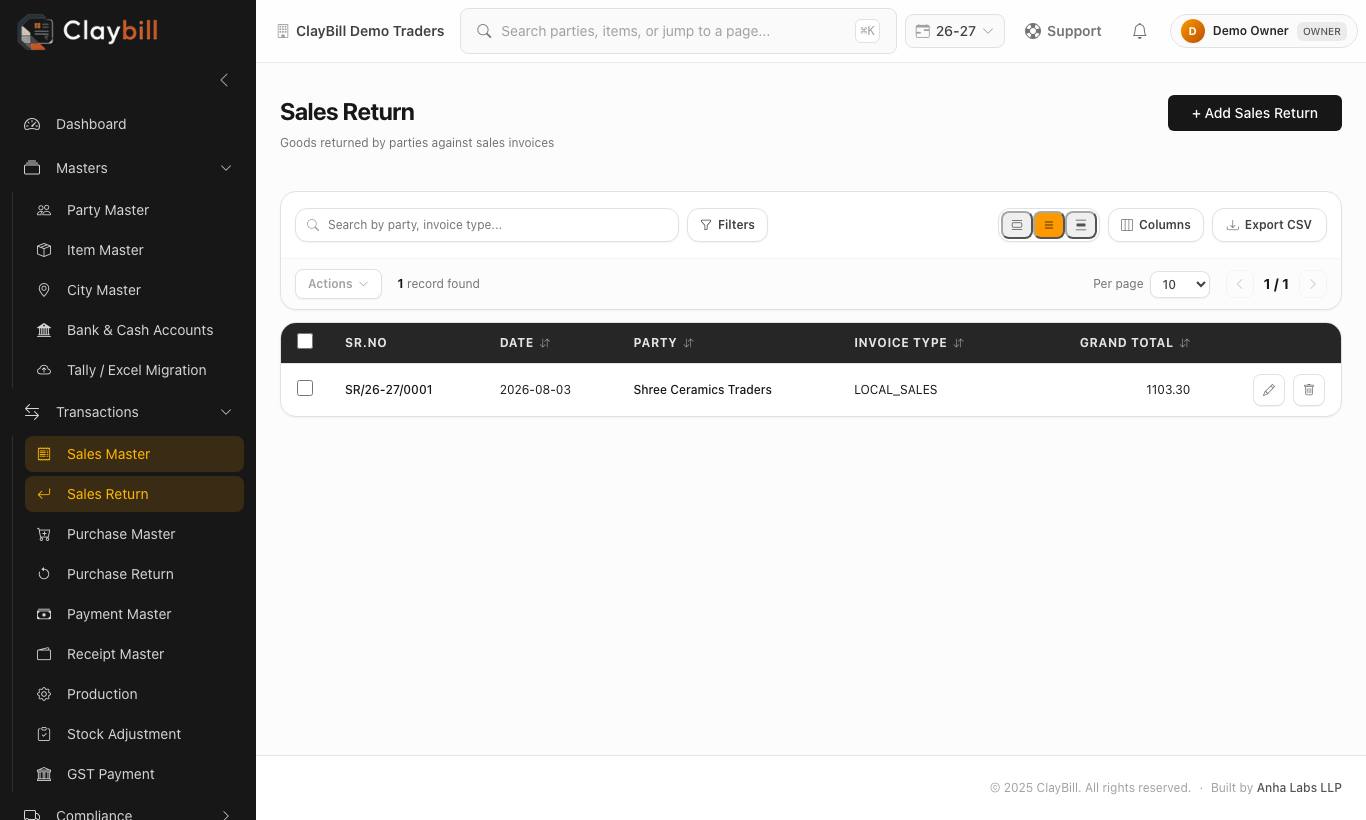The height and width of the screenshot is (820, 1366).
Task: Sort the table by the Date column arrows
Action: pos(545,343)
